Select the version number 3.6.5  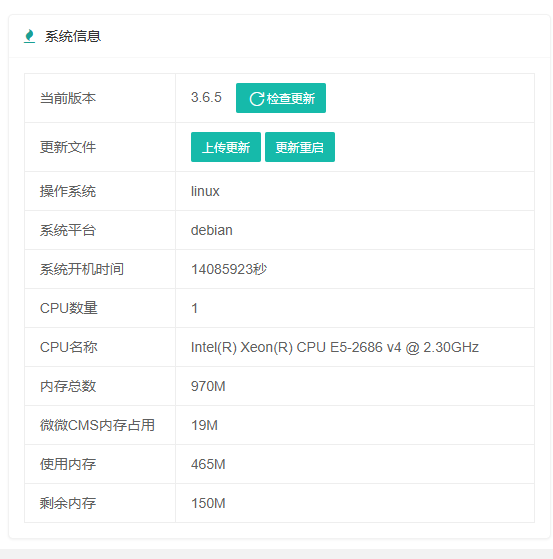[206, 97]
